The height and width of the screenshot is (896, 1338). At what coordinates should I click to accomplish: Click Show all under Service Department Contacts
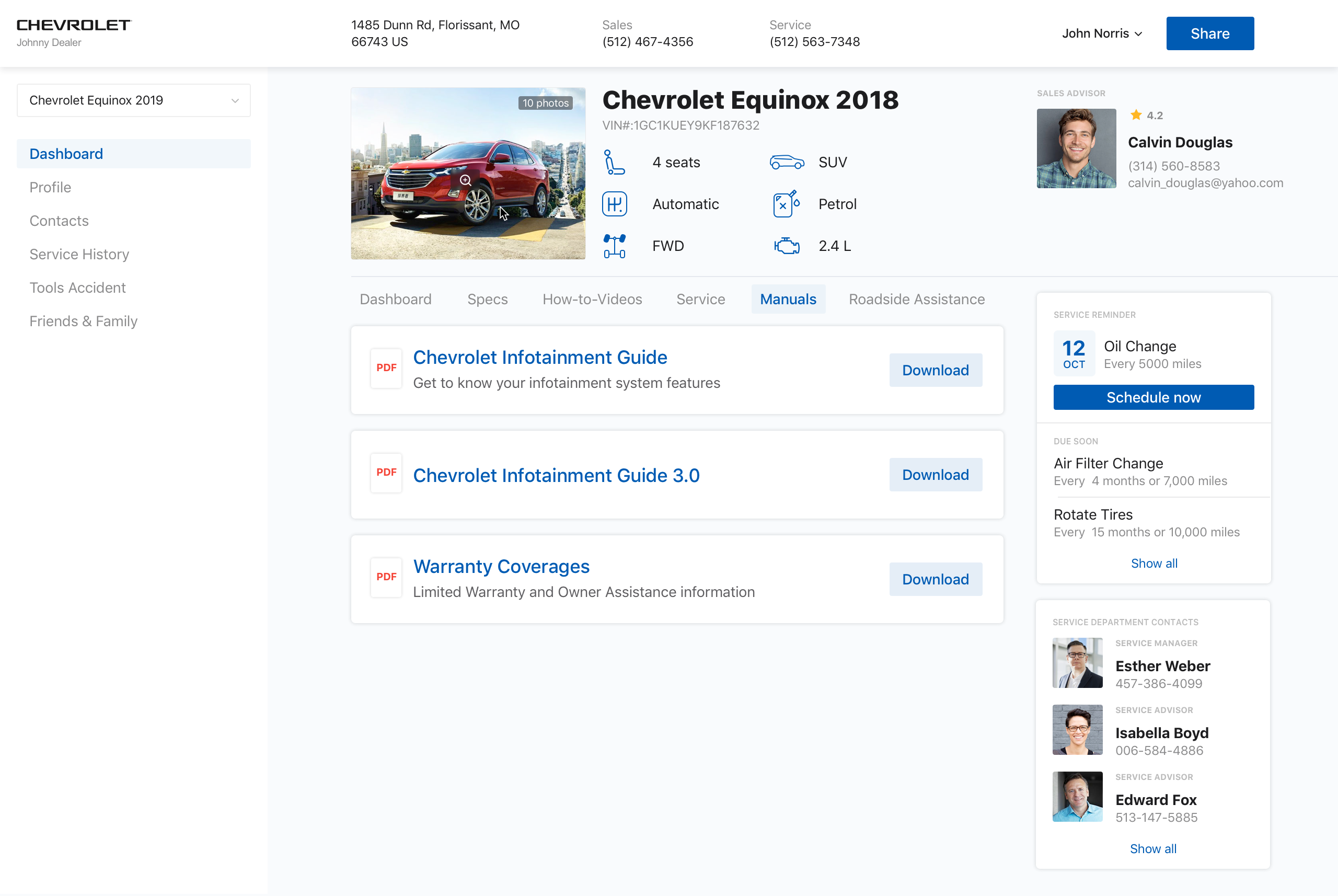click(1153, 848)
